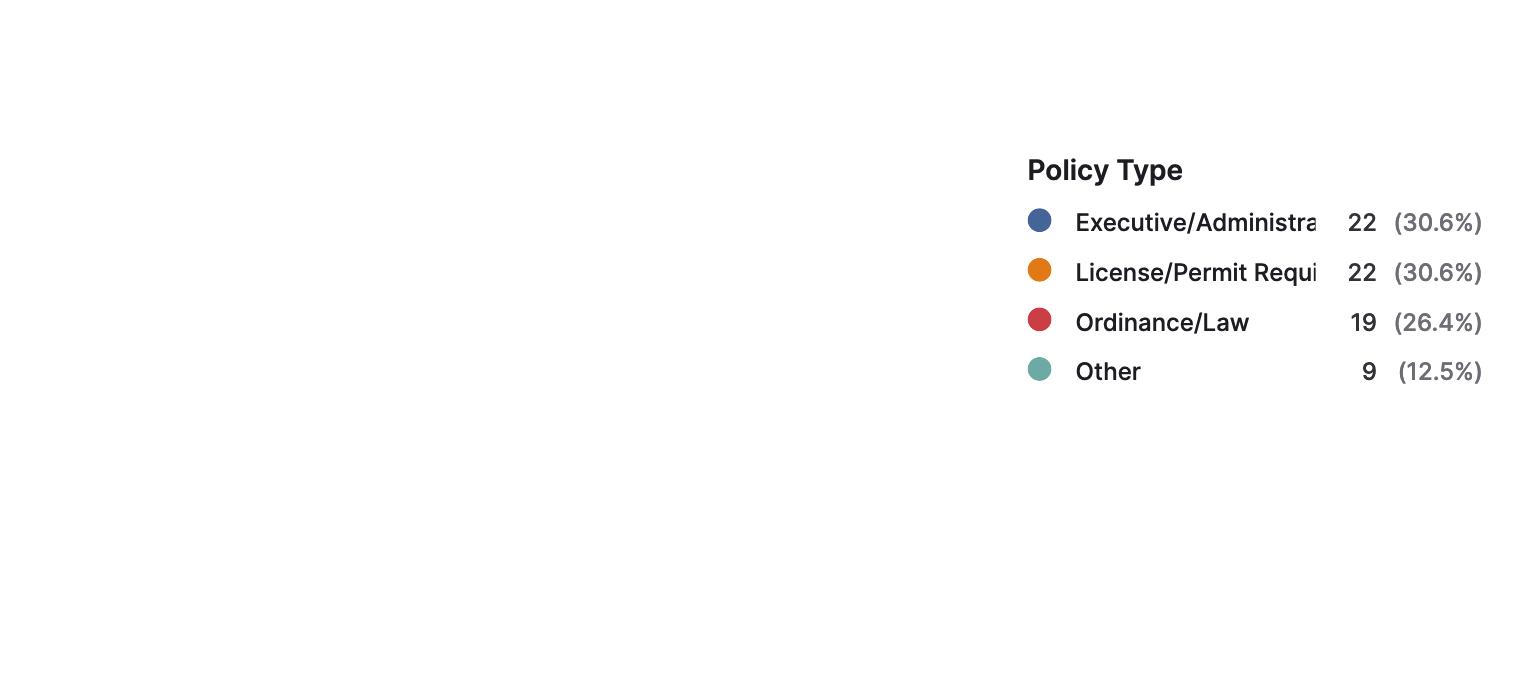
Task: Click the blank chart area left of legend
Action: [500, 340]
